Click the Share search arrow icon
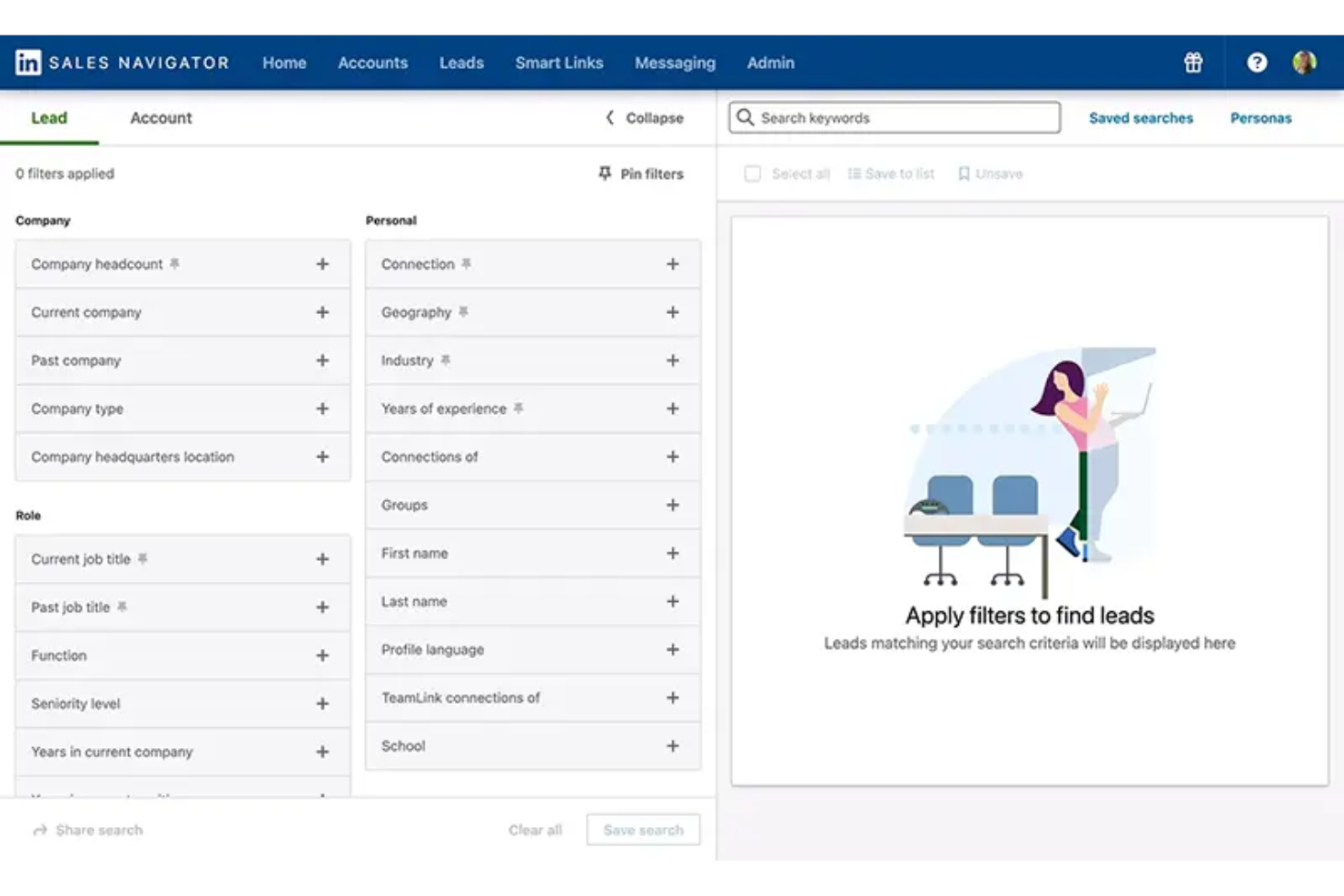This screenshot has height=896, width=1344. click(x=39, y=829)
